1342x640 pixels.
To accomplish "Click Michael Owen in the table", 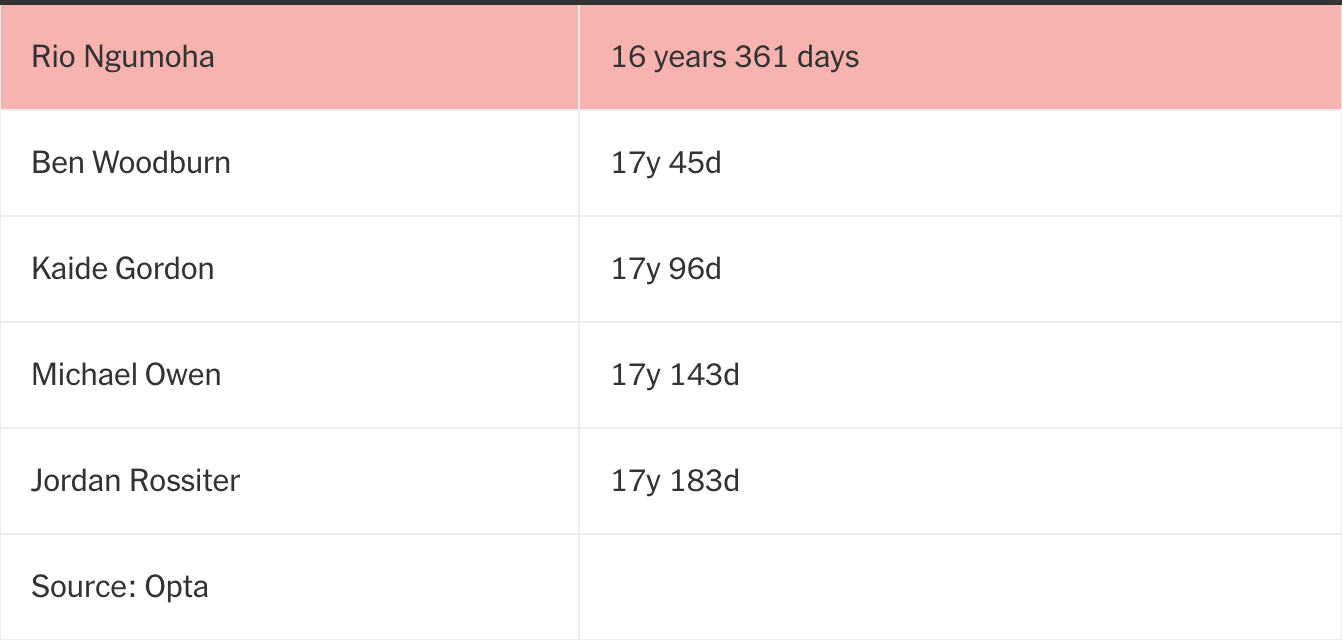I will tap(126, 375).
